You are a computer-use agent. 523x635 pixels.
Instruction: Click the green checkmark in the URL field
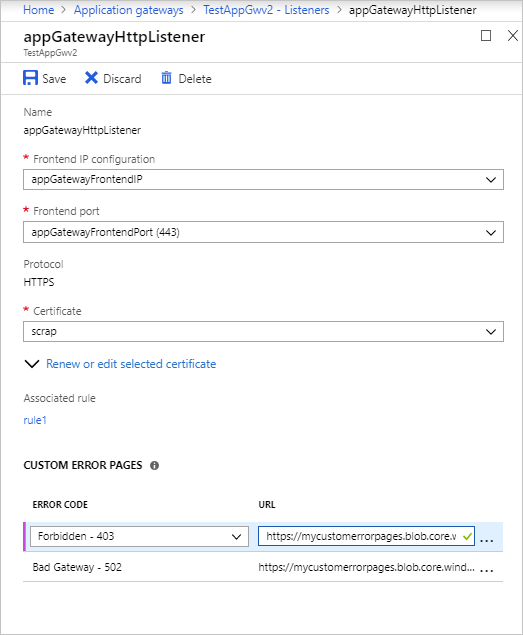pos(467,537)
